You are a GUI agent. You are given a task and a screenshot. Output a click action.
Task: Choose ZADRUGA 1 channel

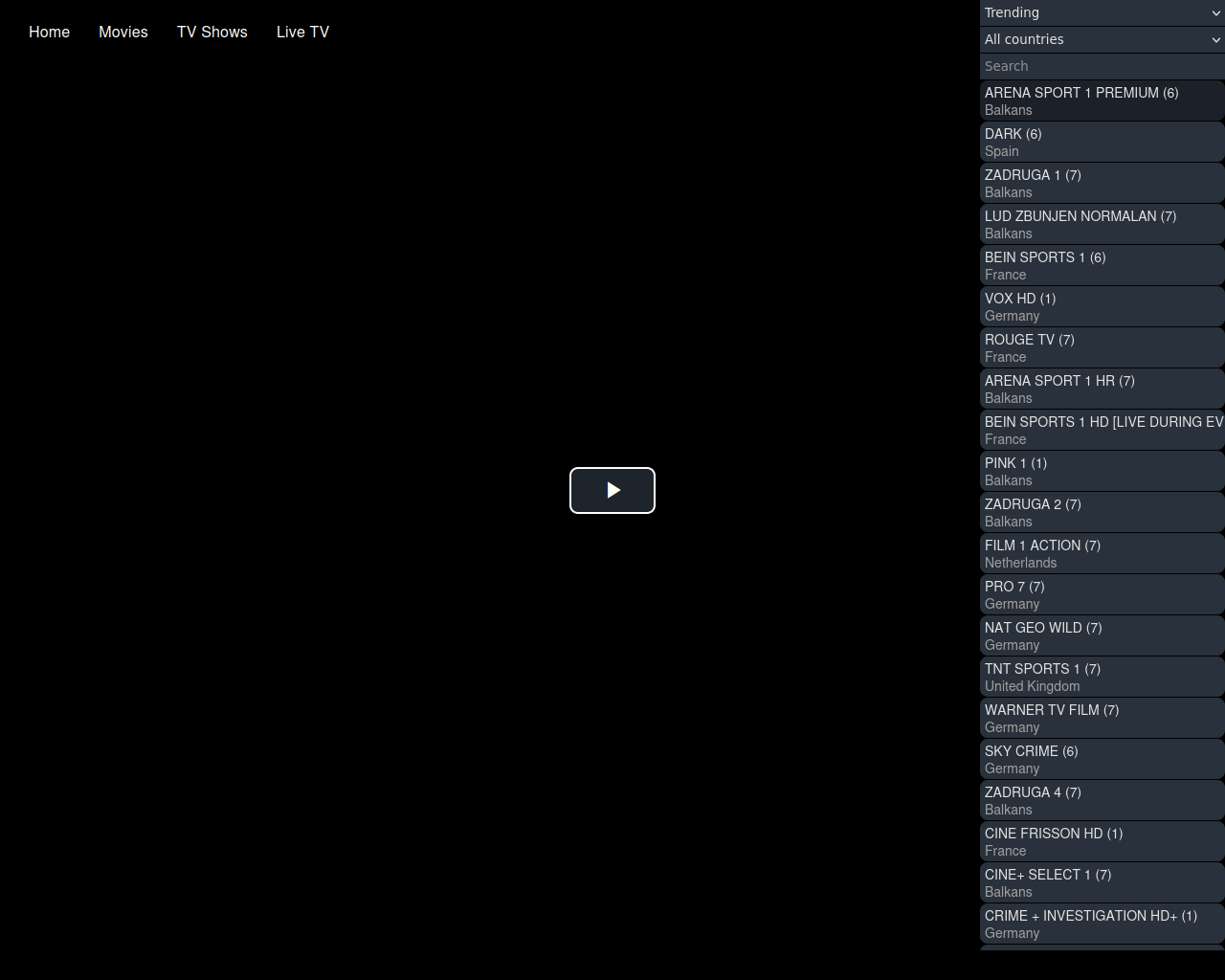pos(1102,183)
